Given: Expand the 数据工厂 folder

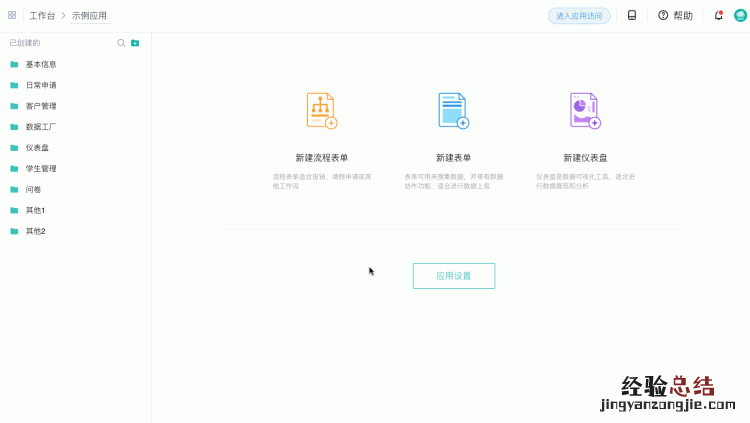Looking at the screenshot, I should tap(41, 127).
